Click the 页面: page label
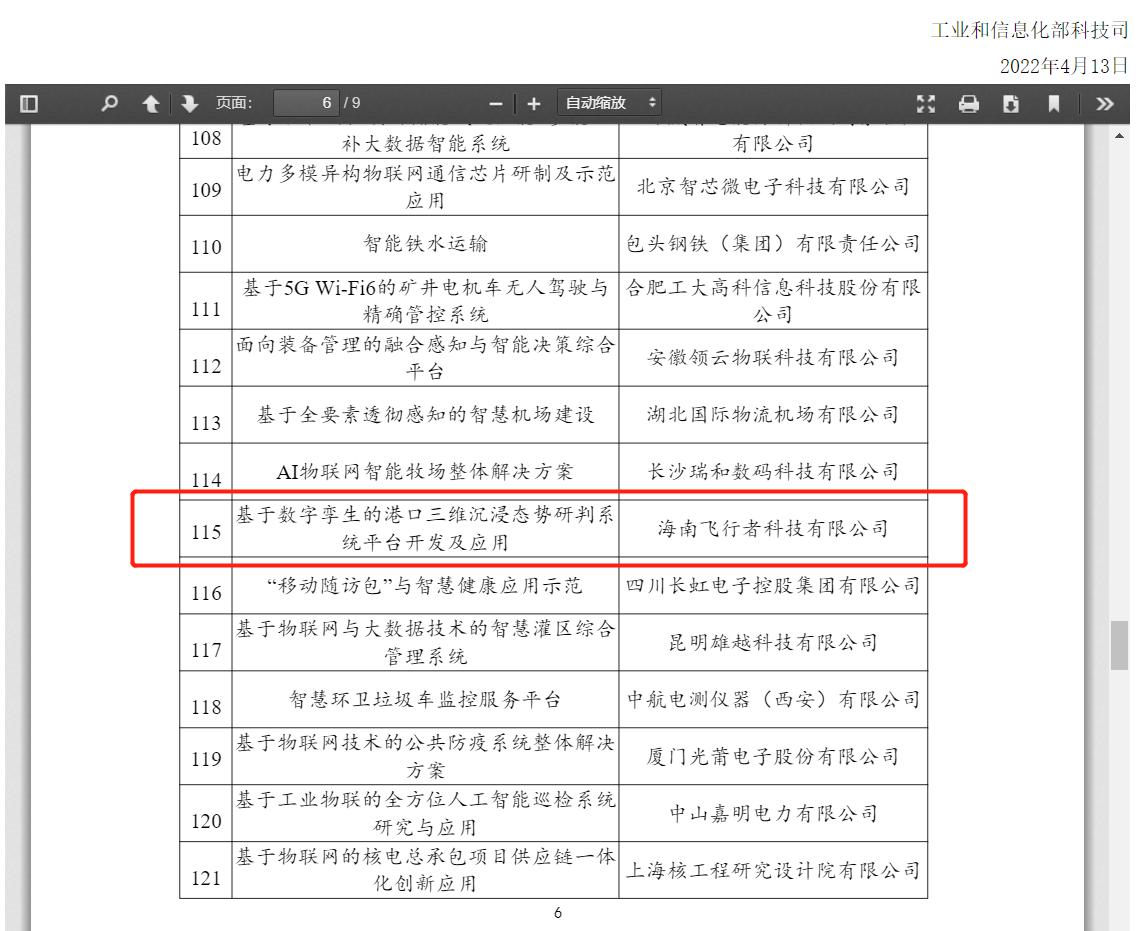 click(x=234, y=103)
